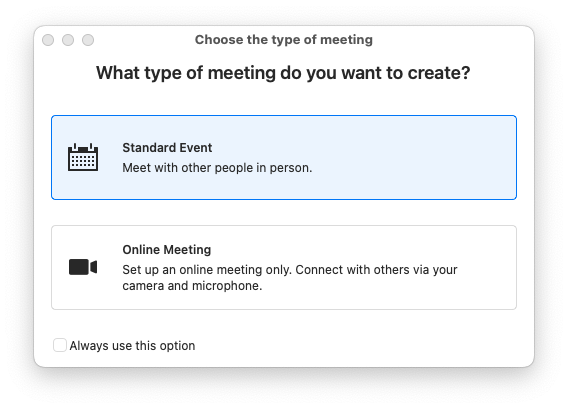
Task: Click the video camera icon
Action: point(83,267)
